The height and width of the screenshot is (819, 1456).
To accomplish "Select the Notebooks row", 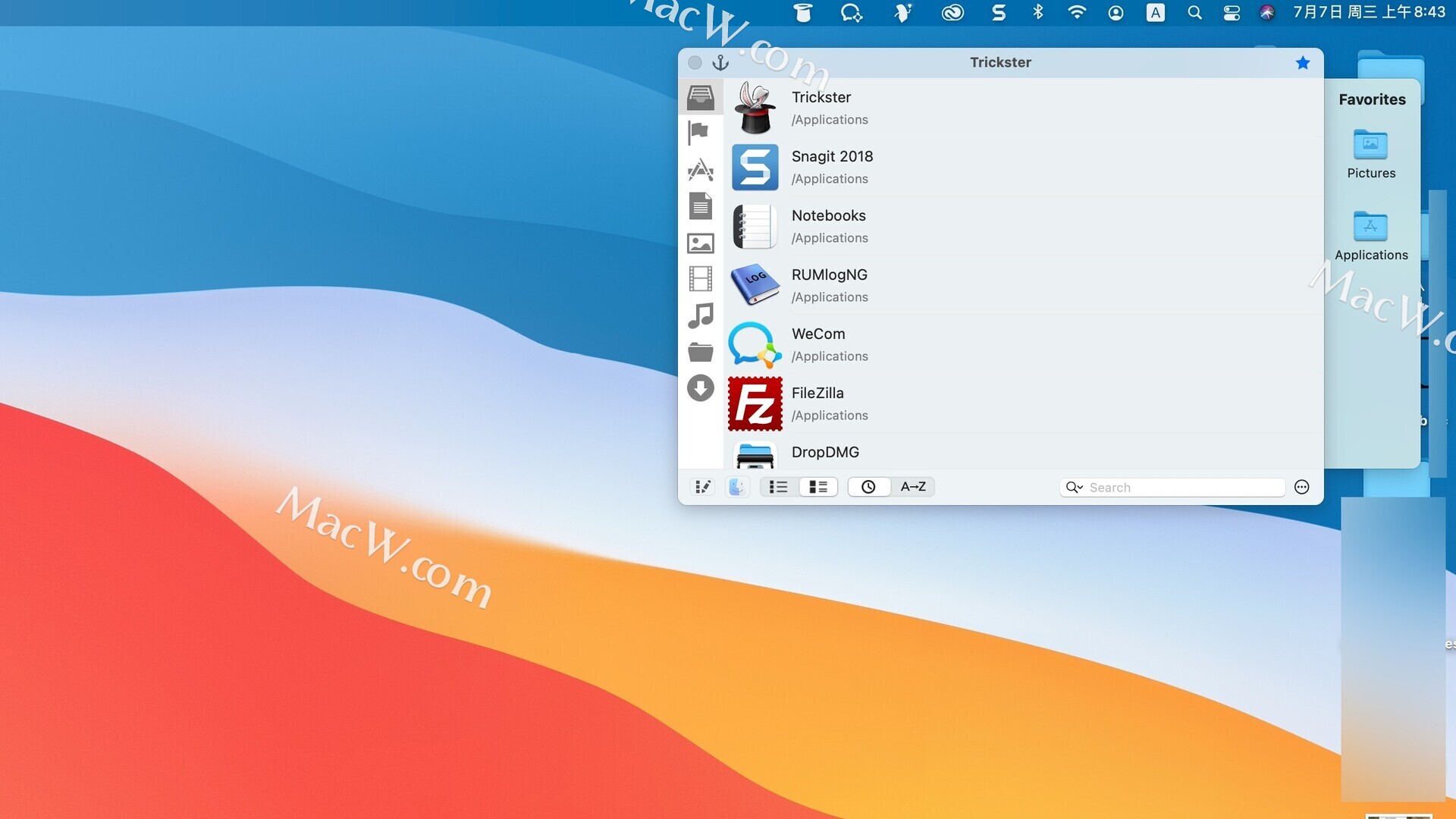I will point(1024,226).
